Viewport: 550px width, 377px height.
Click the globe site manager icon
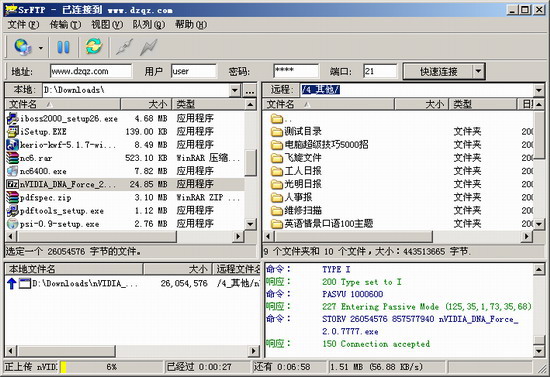(x=23, y=47)
